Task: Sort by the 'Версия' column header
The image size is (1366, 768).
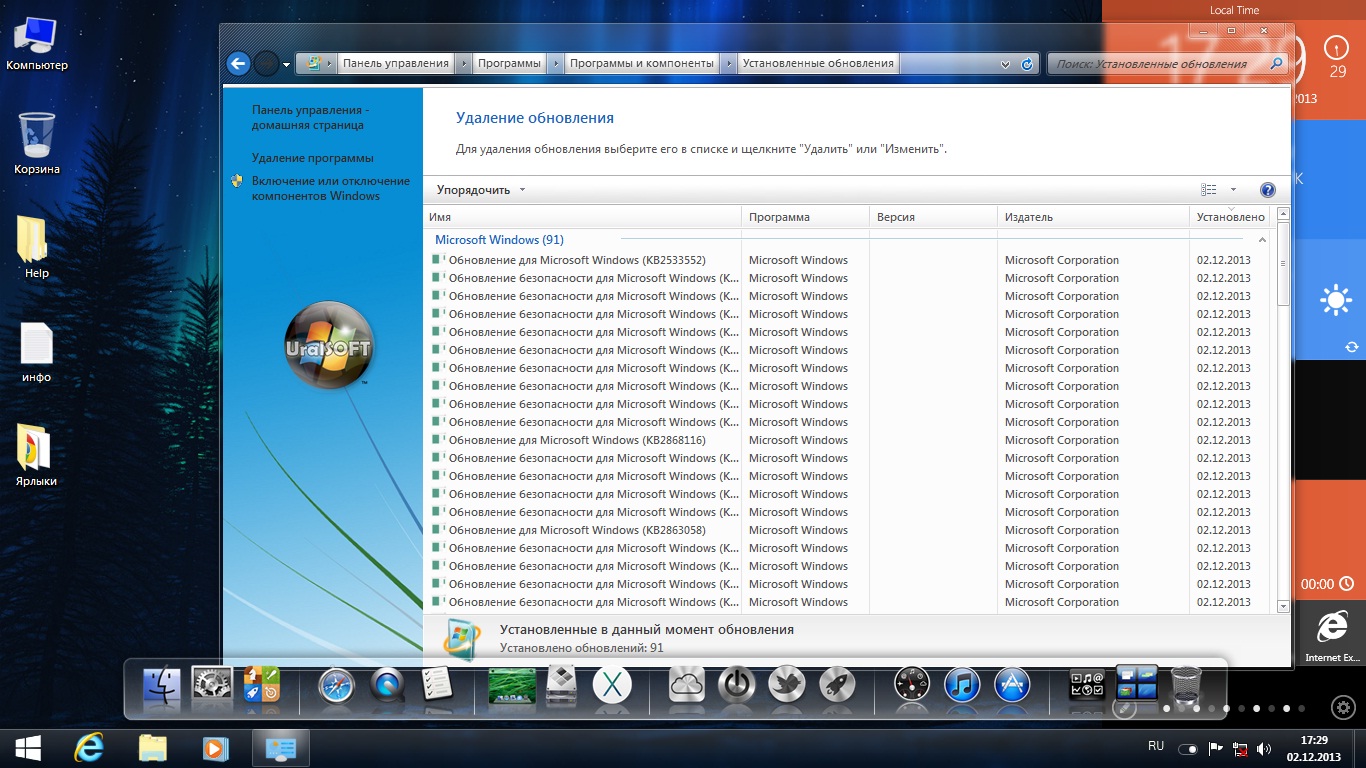Action: 934,217
